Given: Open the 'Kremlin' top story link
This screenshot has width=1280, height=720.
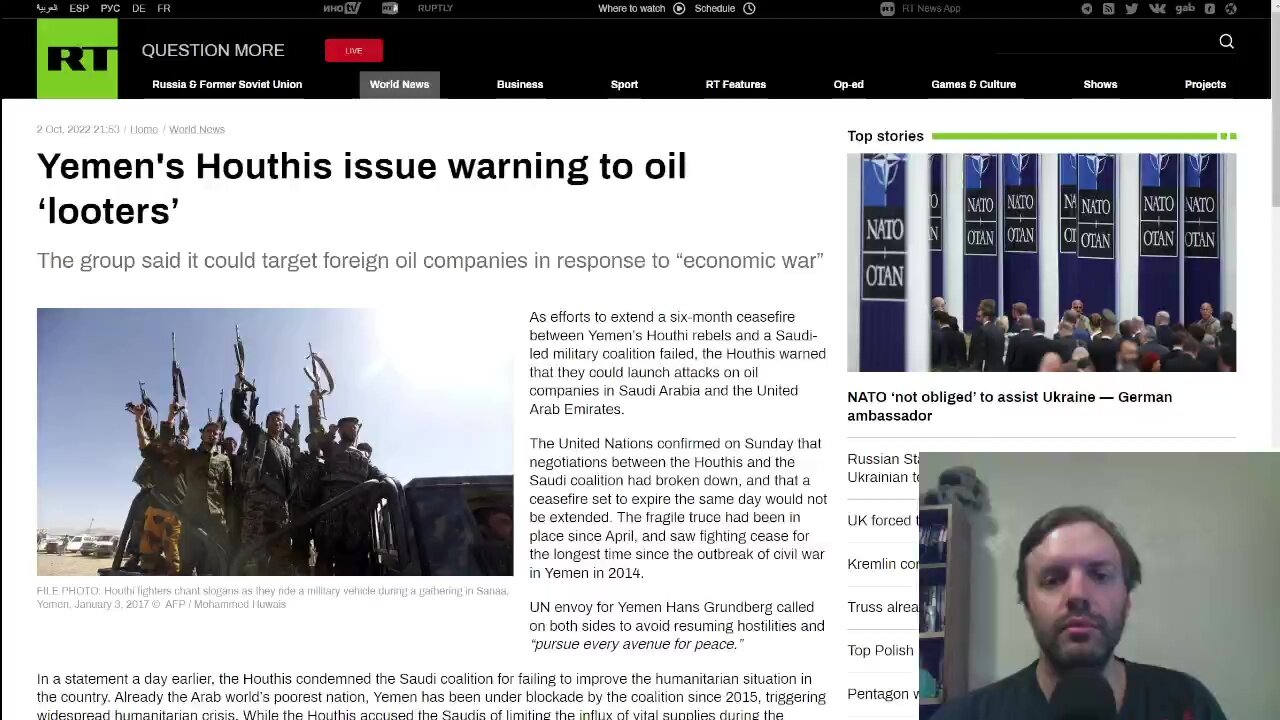Looking at the screenshot, I should point(882,564).
